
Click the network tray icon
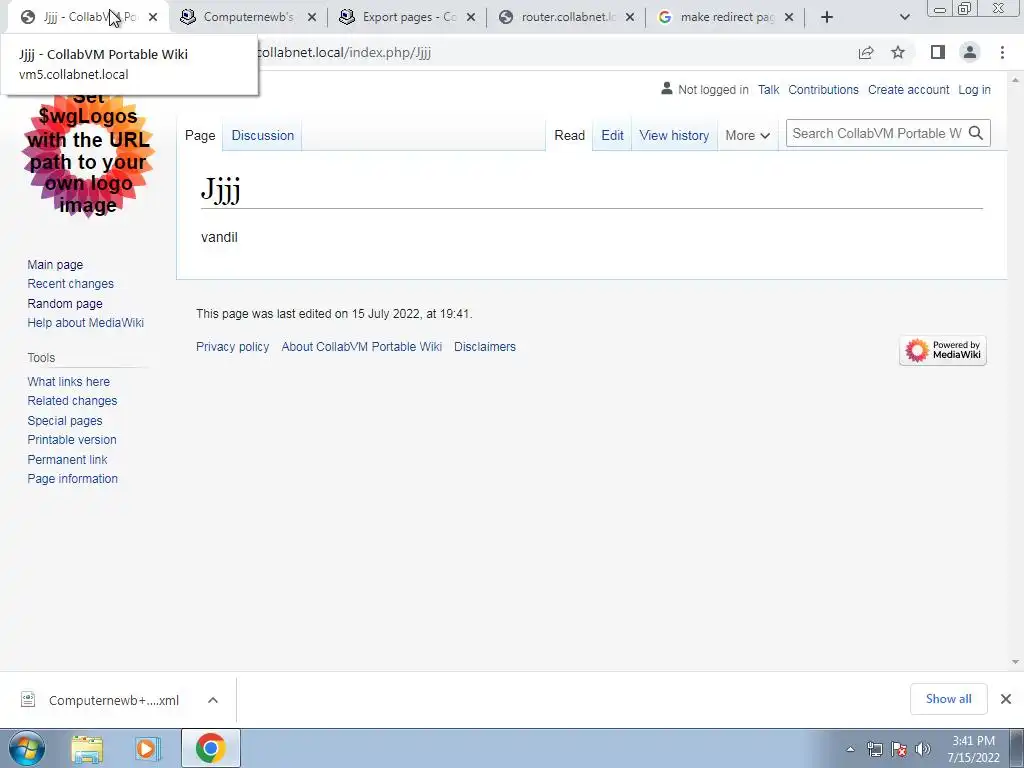[874, 749]
